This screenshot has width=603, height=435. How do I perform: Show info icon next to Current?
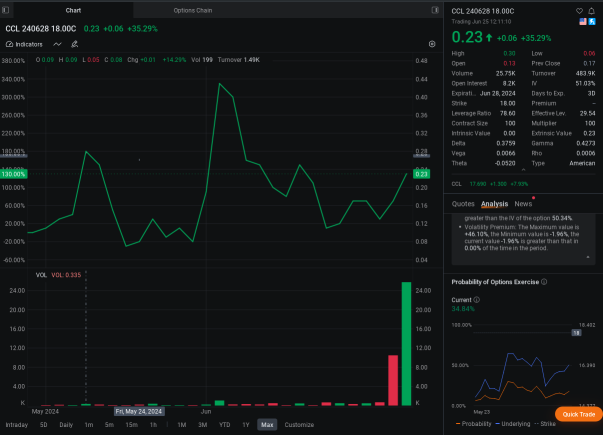[476, 300]
